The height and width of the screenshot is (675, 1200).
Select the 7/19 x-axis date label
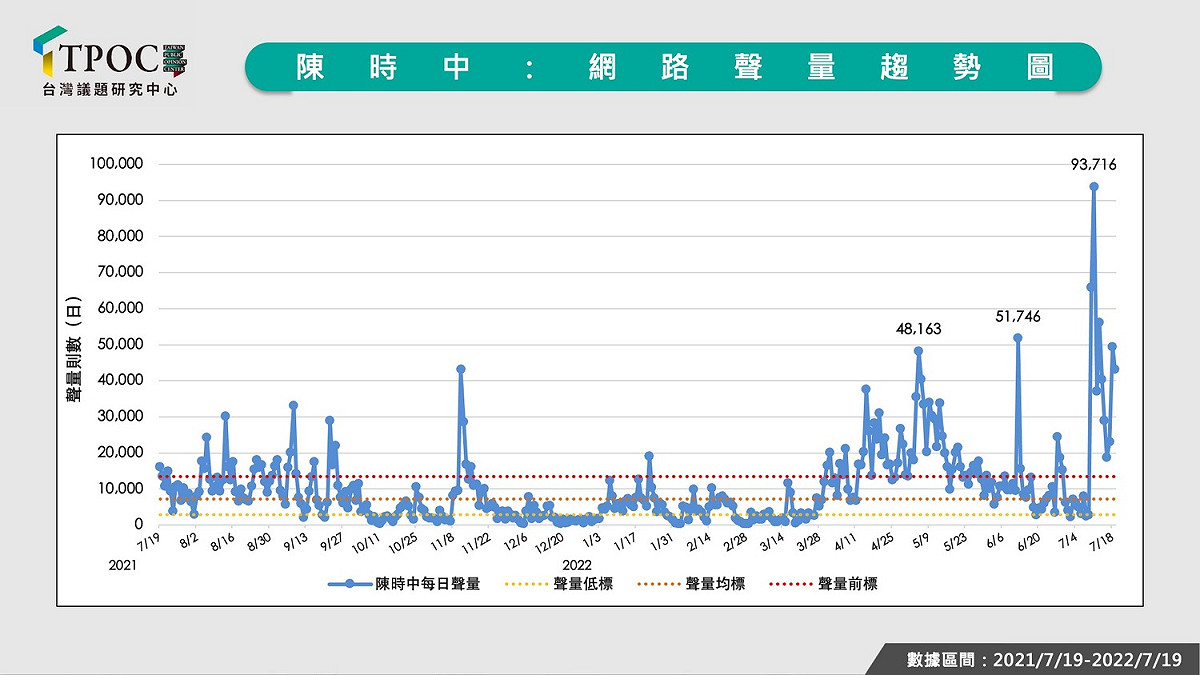(149, 543)
